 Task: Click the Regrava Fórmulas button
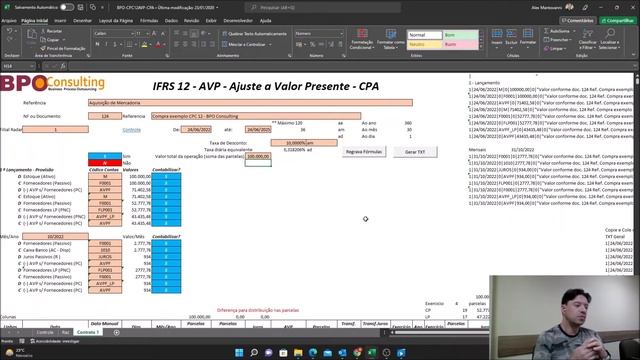point(364,152)
